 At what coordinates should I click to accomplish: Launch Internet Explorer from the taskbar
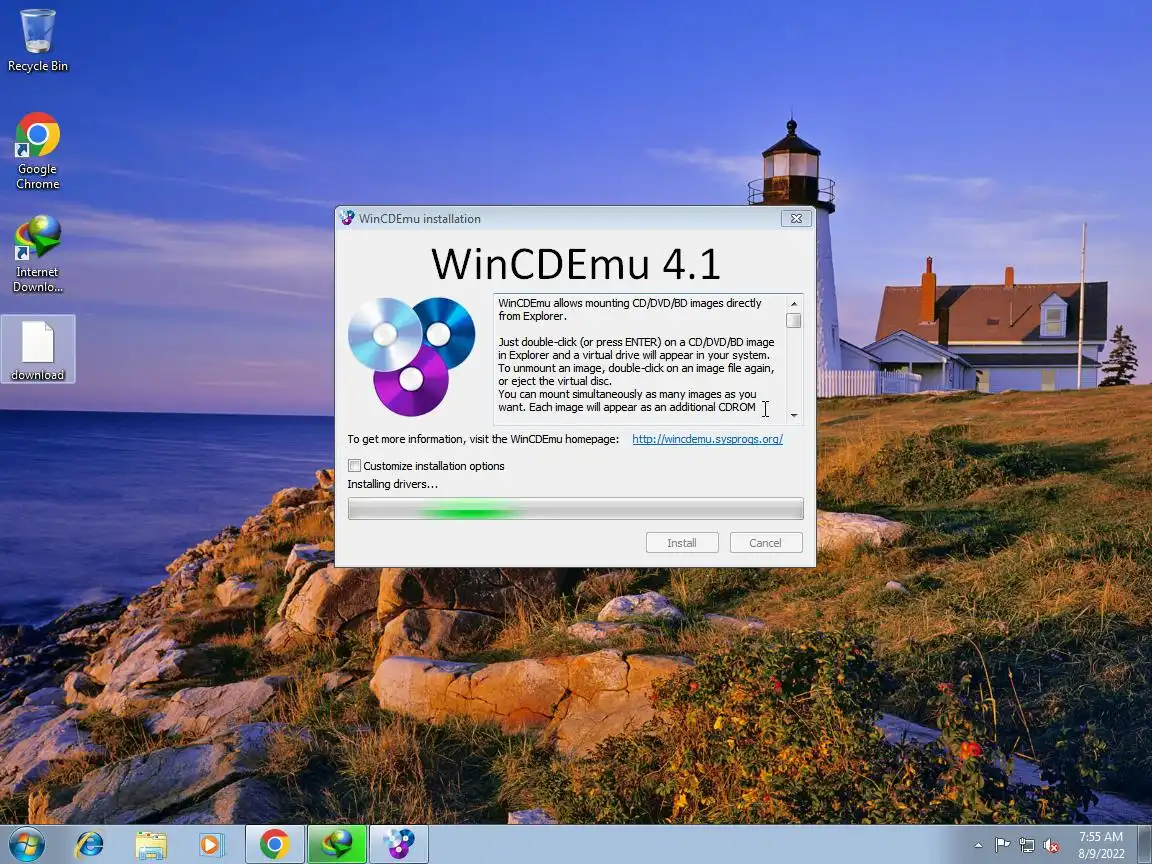90,845
